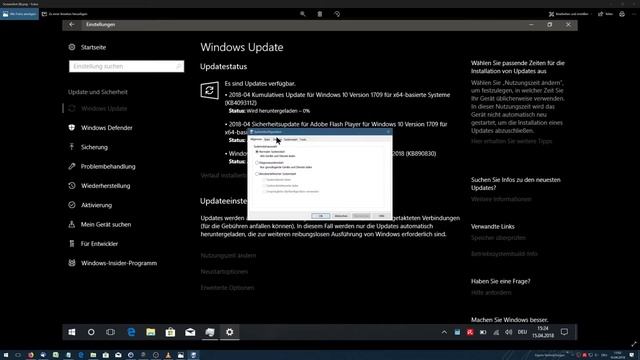The width and height of the screenshot is (640, 360).
Task: Click the Speicher überprüfen link
Action: pyautogui.click(x=498, y=238)
